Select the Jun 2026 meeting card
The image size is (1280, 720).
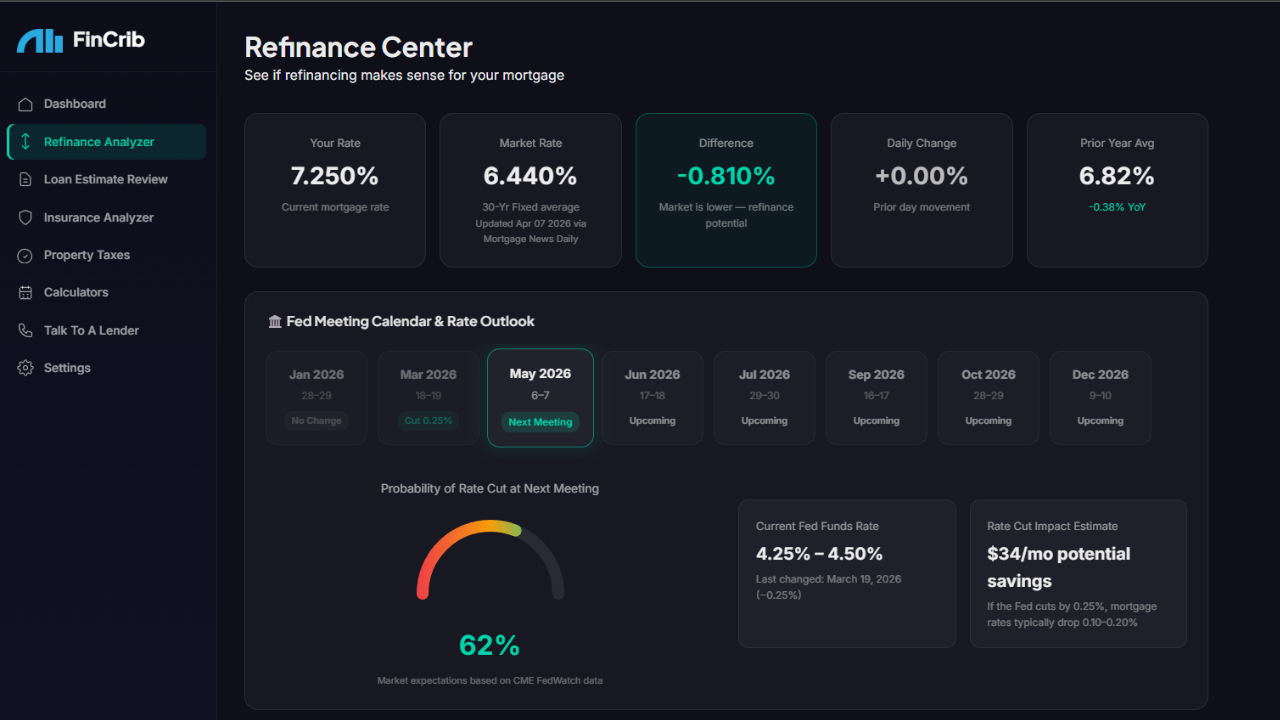tap(652, 398)
